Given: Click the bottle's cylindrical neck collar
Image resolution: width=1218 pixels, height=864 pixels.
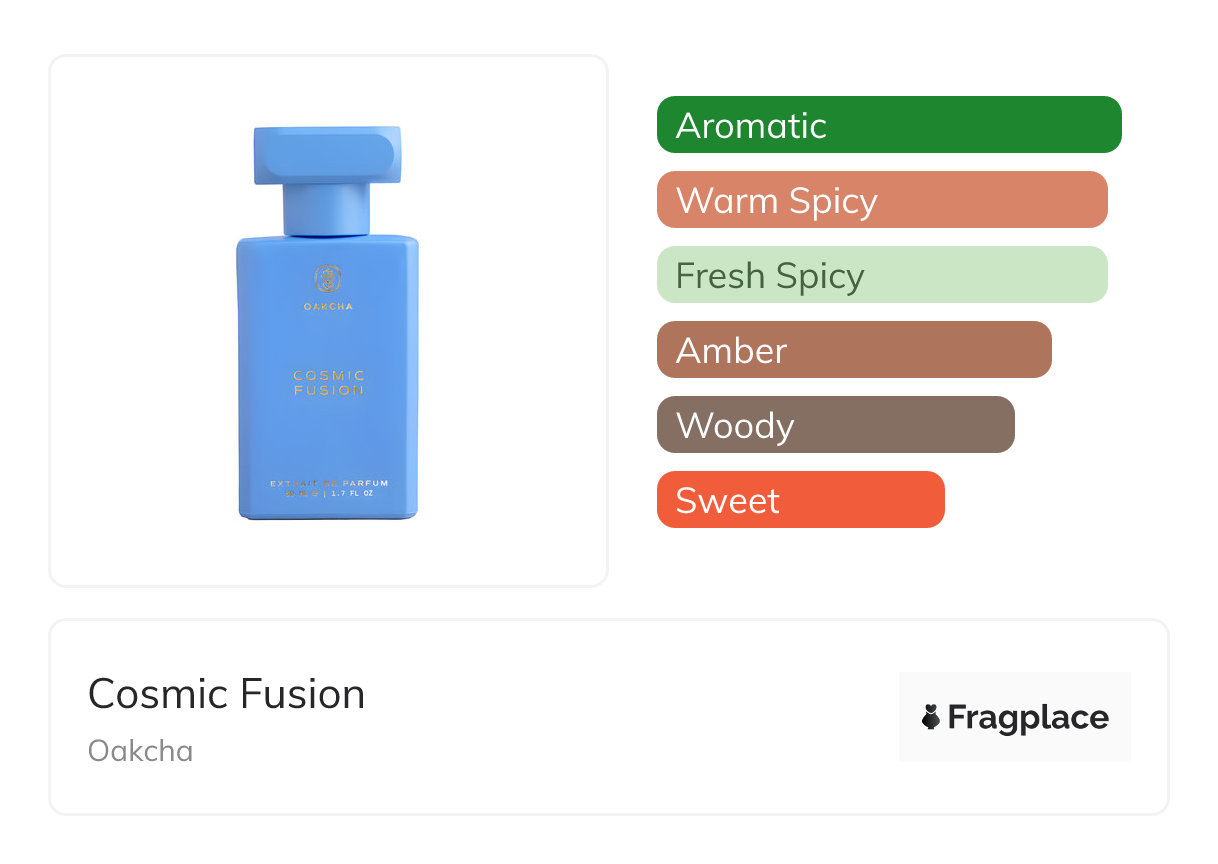Looking at the screenshot, I should [x=327, y=210].
